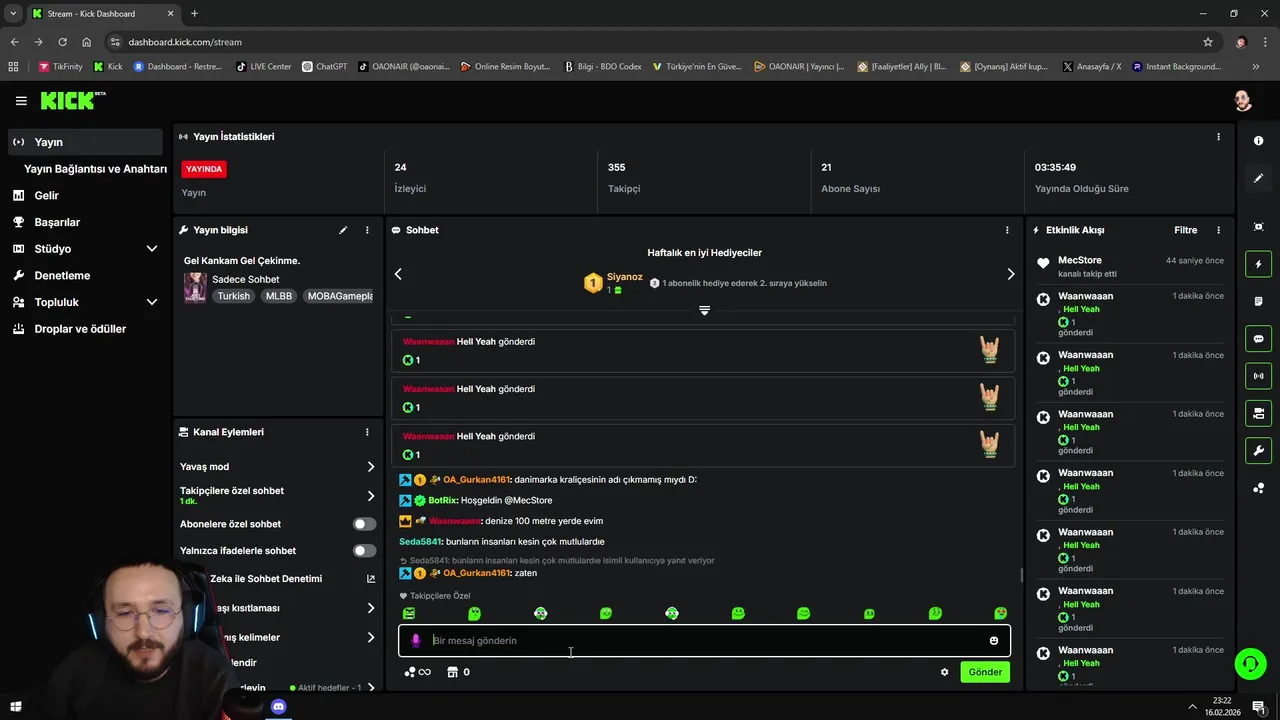Image resolution: width=1280 pixels, height=720 pixels.
Task: Open the ChatGPT bookmark
Action: pyautogui.click(x=324, y=67)
